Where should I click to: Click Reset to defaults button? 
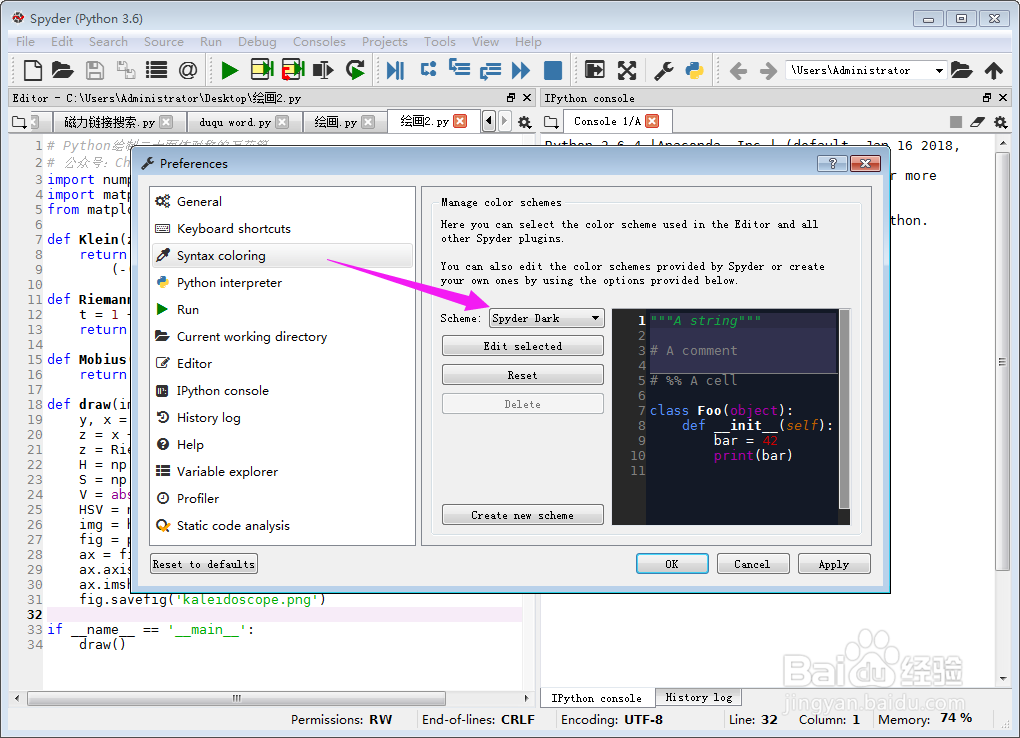(x=204, y=564)
